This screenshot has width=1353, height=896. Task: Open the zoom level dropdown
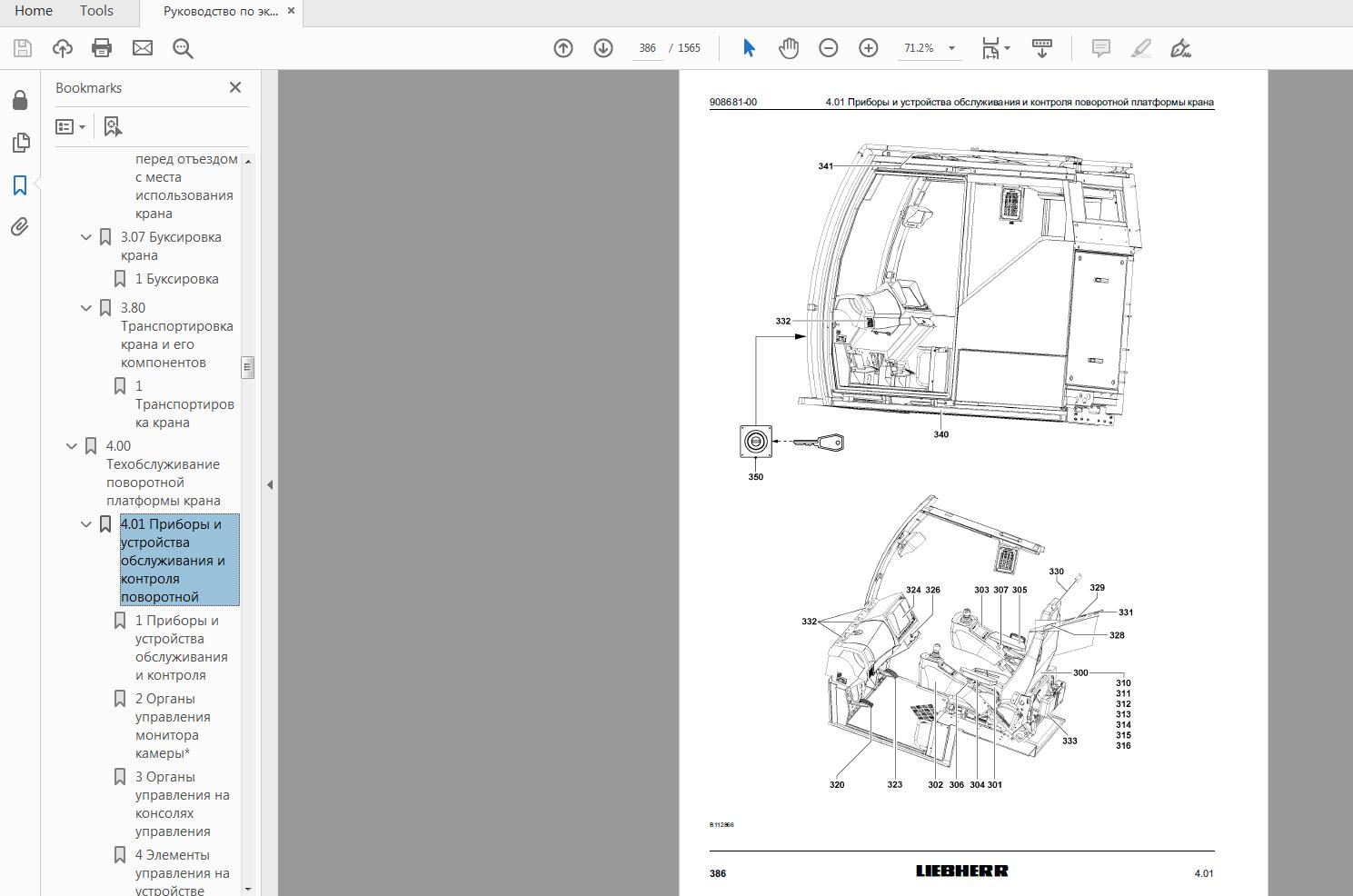(x=951, y=48)
